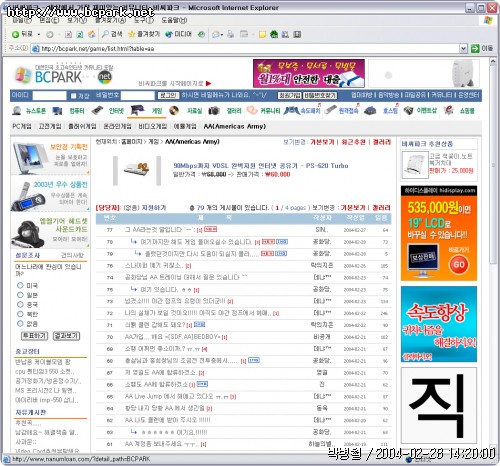Open the Back button history dropdown arrow
Viewport: 500px width, 466px height.
[39, 34]
